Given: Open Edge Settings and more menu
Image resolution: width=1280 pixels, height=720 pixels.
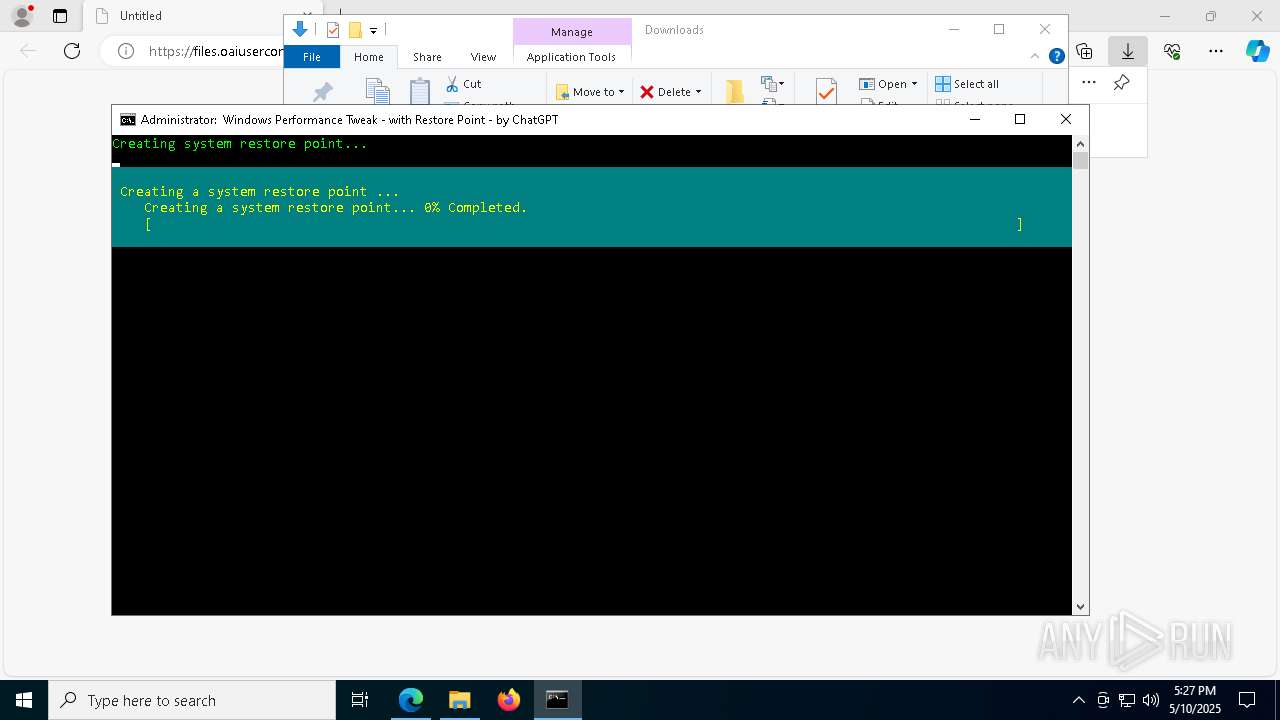Looking at the screenshot, I should (1216, 51).
